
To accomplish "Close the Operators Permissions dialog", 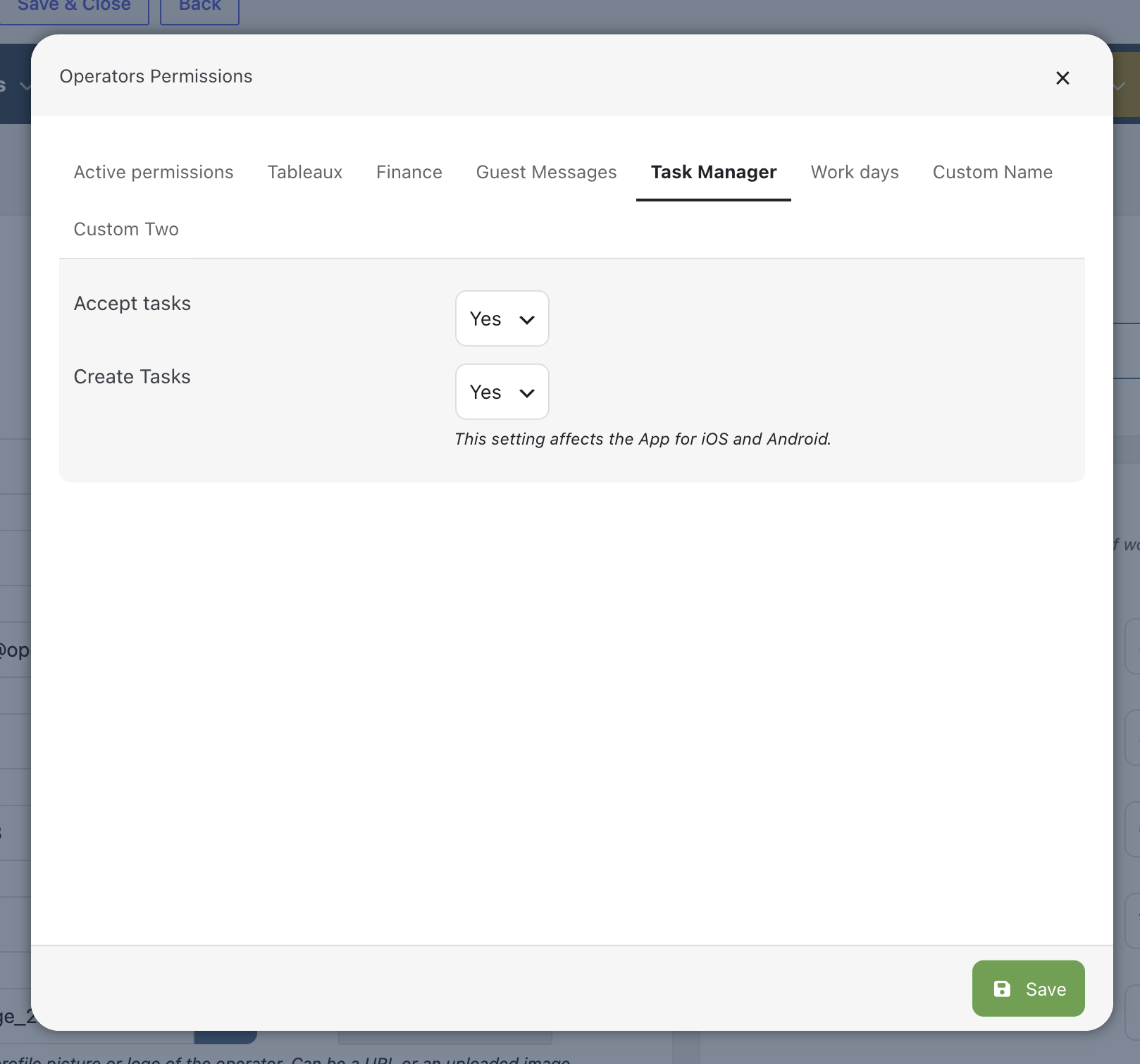I will pyautogui.click(x=1062, y=78).
